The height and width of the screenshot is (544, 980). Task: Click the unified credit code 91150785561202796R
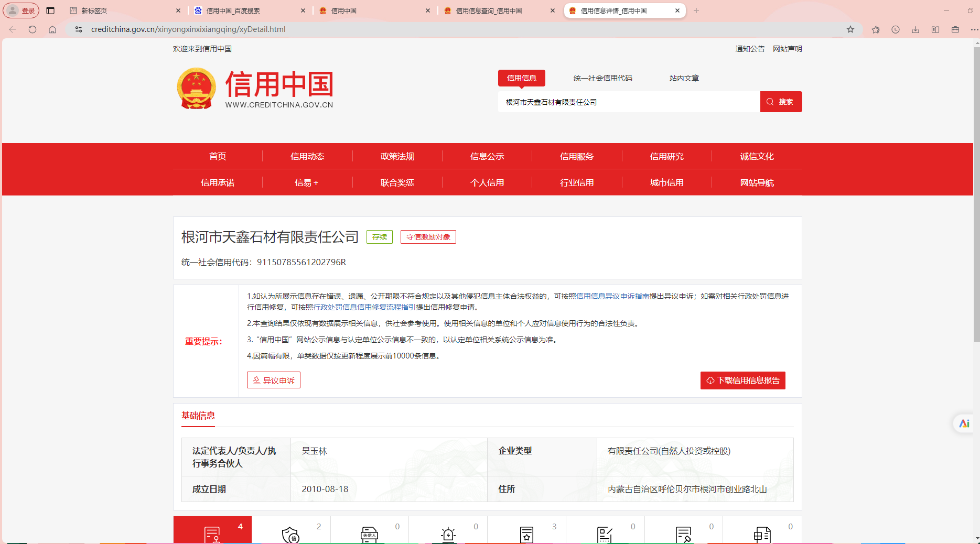coord(301,262)
